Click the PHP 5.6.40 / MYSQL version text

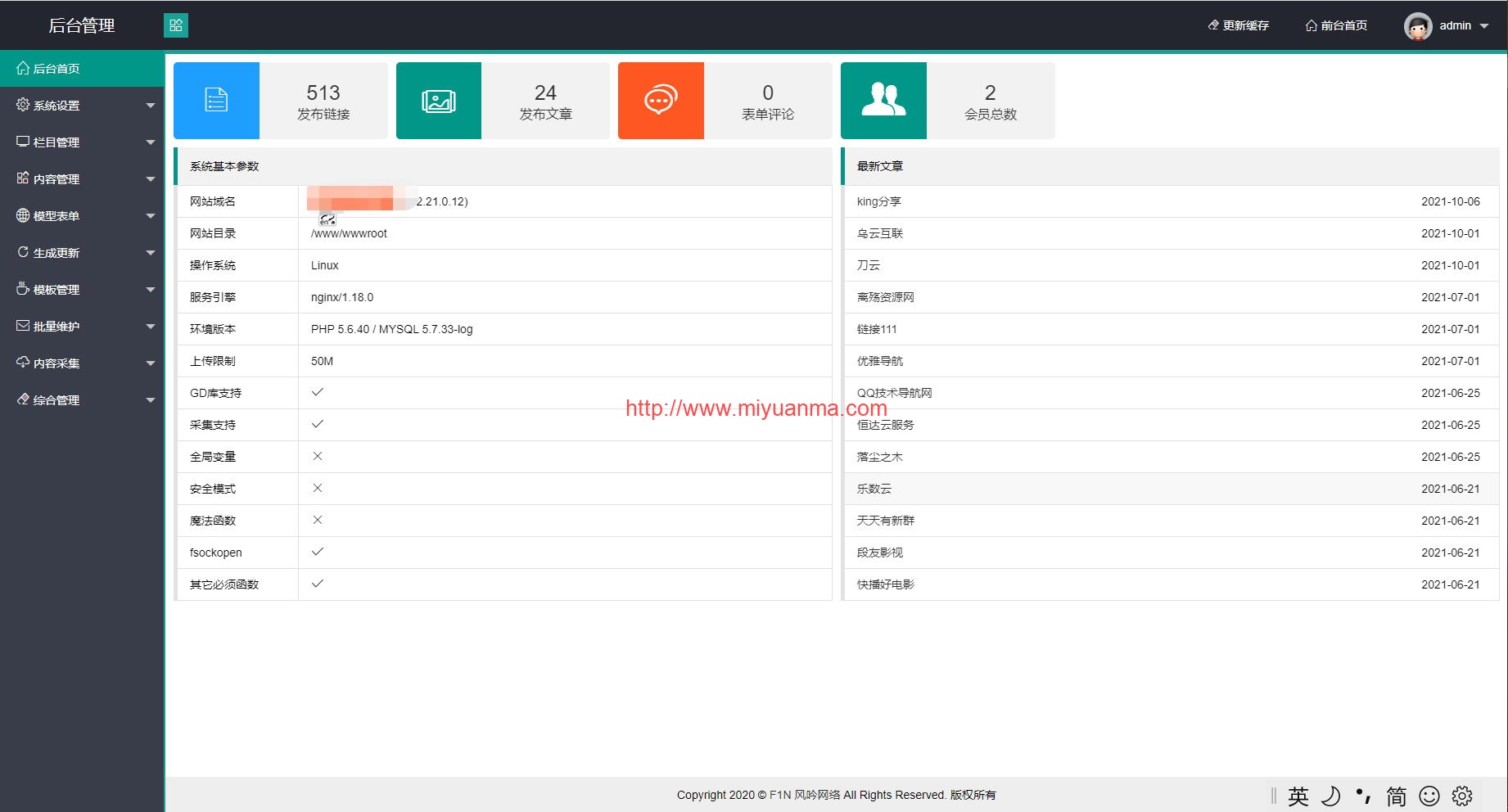(392, 329)
